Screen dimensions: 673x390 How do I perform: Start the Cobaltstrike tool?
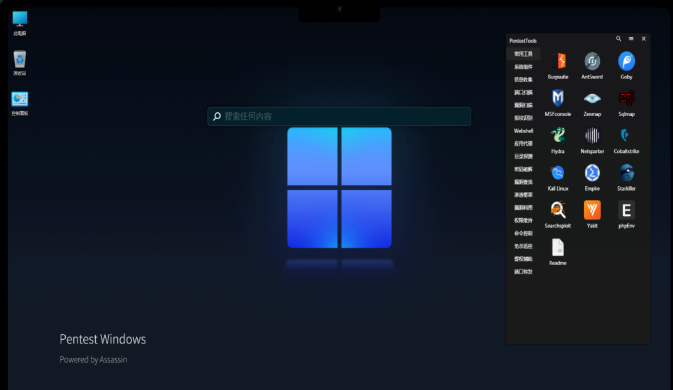pyautogui.click(x=626, y=136)
